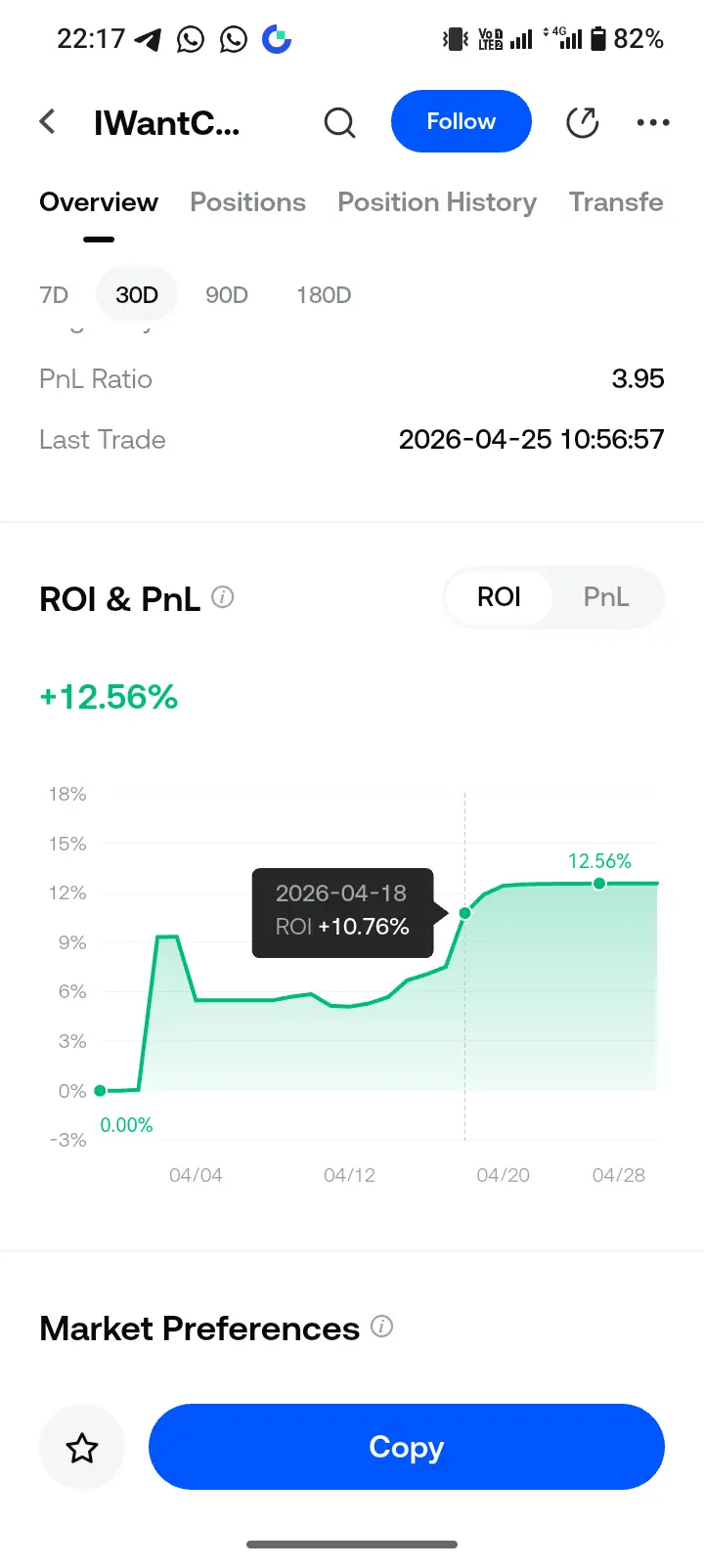
Task: Tap the Telegram notification icon in status bar
Action: (148, 40)
